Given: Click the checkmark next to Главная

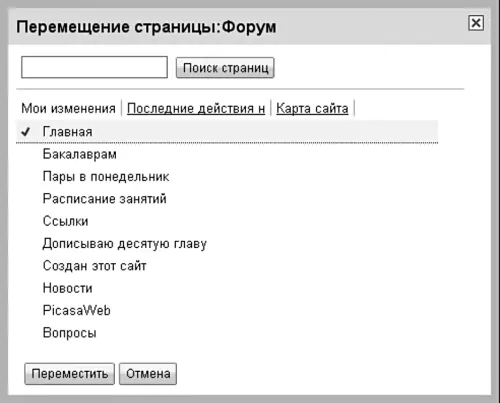Looking at the screenshot, I should point(25,132).
